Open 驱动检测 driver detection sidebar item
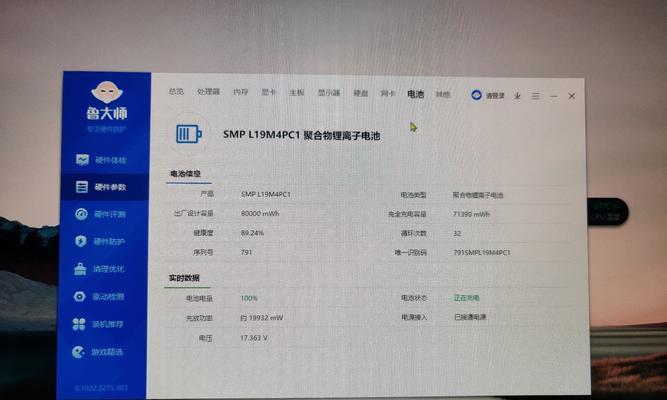 click(x=99, y=297)
